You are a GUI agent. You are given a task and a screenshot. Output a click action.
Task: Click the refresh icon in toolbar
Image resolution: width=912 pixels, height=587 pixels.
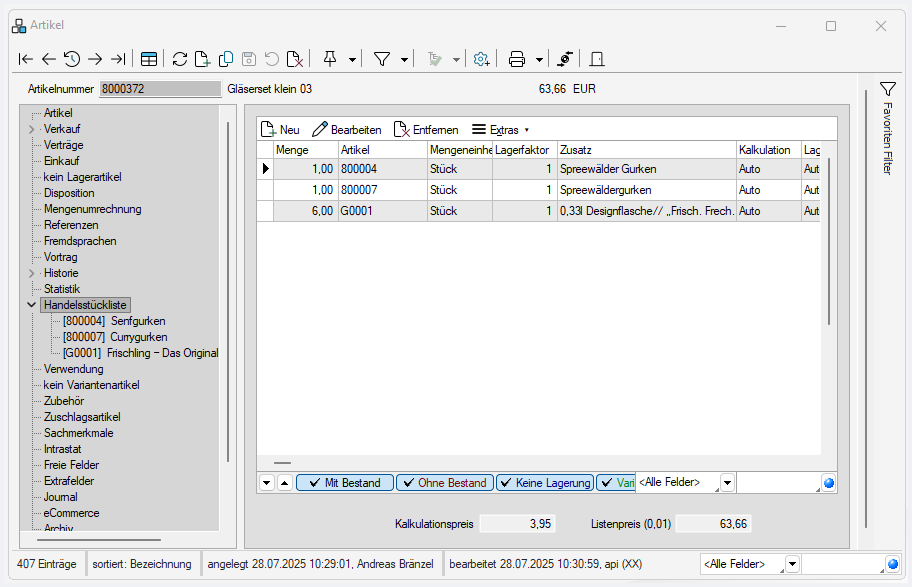pos(180,59)
